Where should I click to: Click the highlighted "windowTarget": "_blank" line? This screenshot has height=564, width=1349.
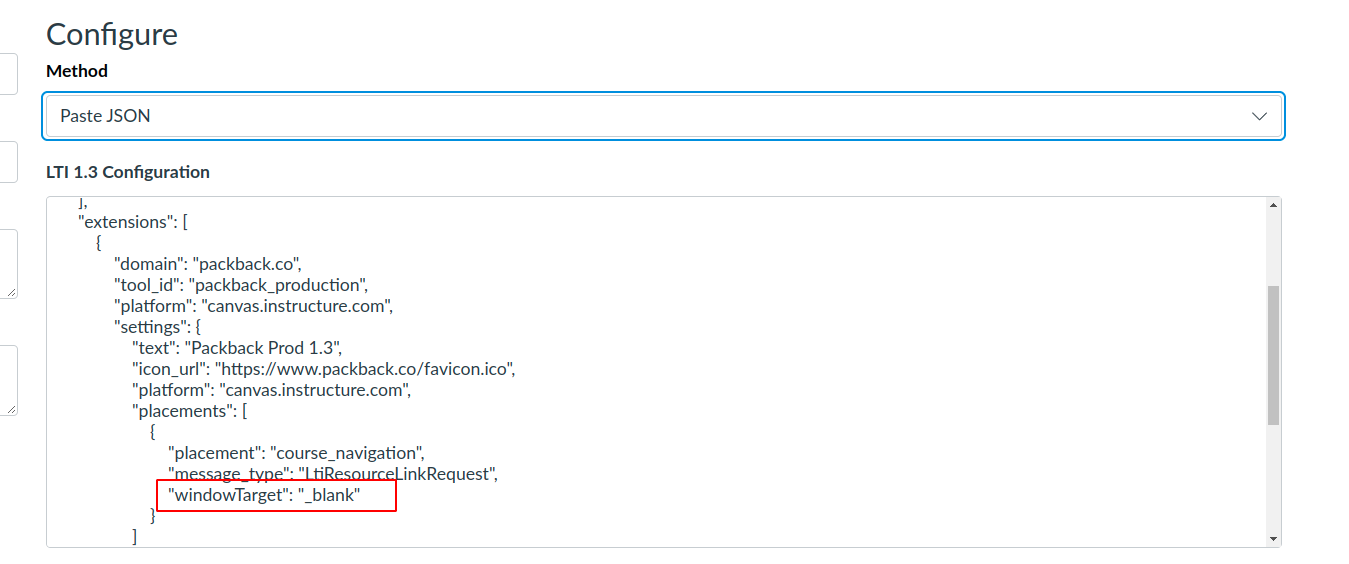coord(264,494)
